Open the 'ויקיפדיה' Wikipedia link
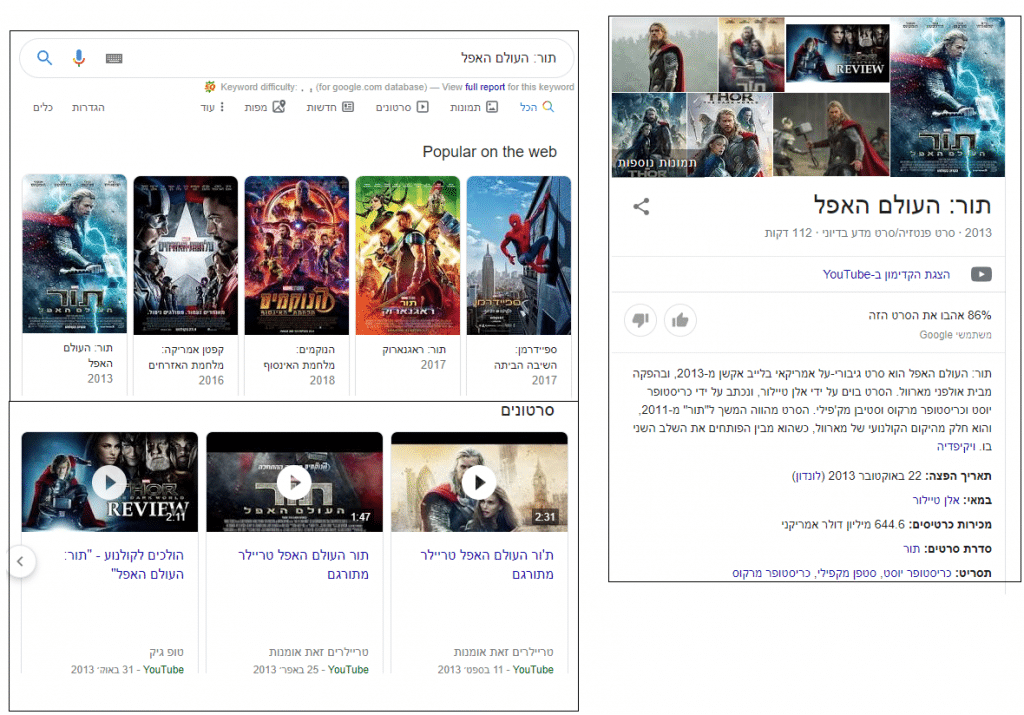The image size is (1024, 715). click(x=956, y=447)
